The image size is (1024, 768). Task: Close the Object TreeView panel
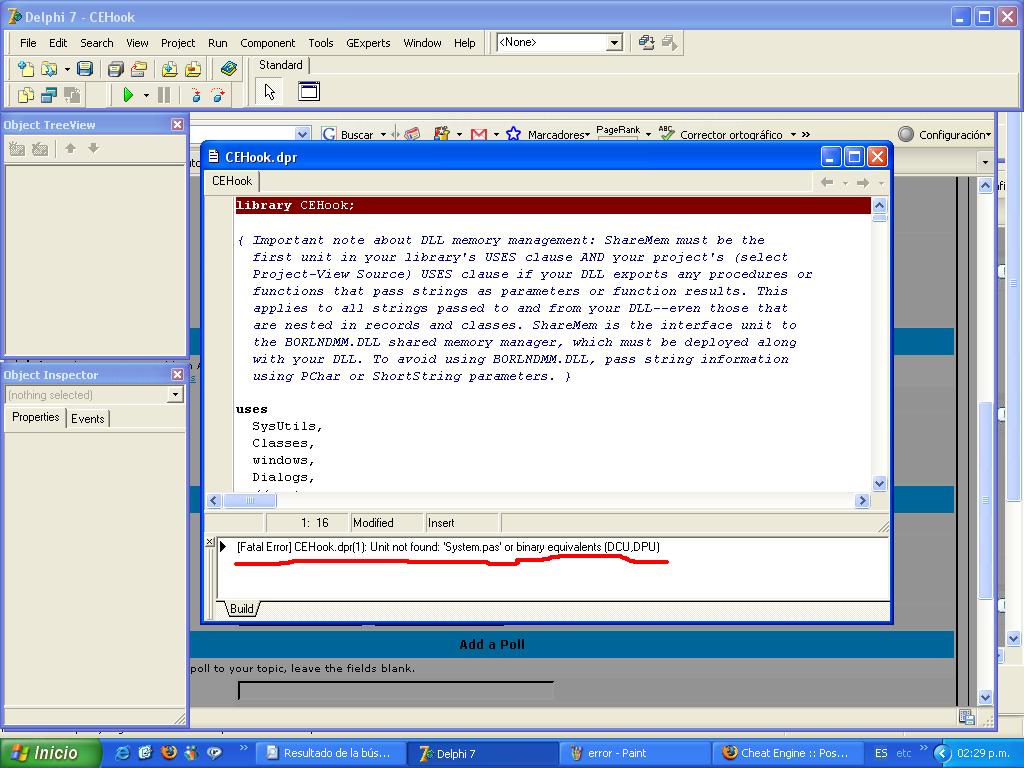[x=177, y=124]
